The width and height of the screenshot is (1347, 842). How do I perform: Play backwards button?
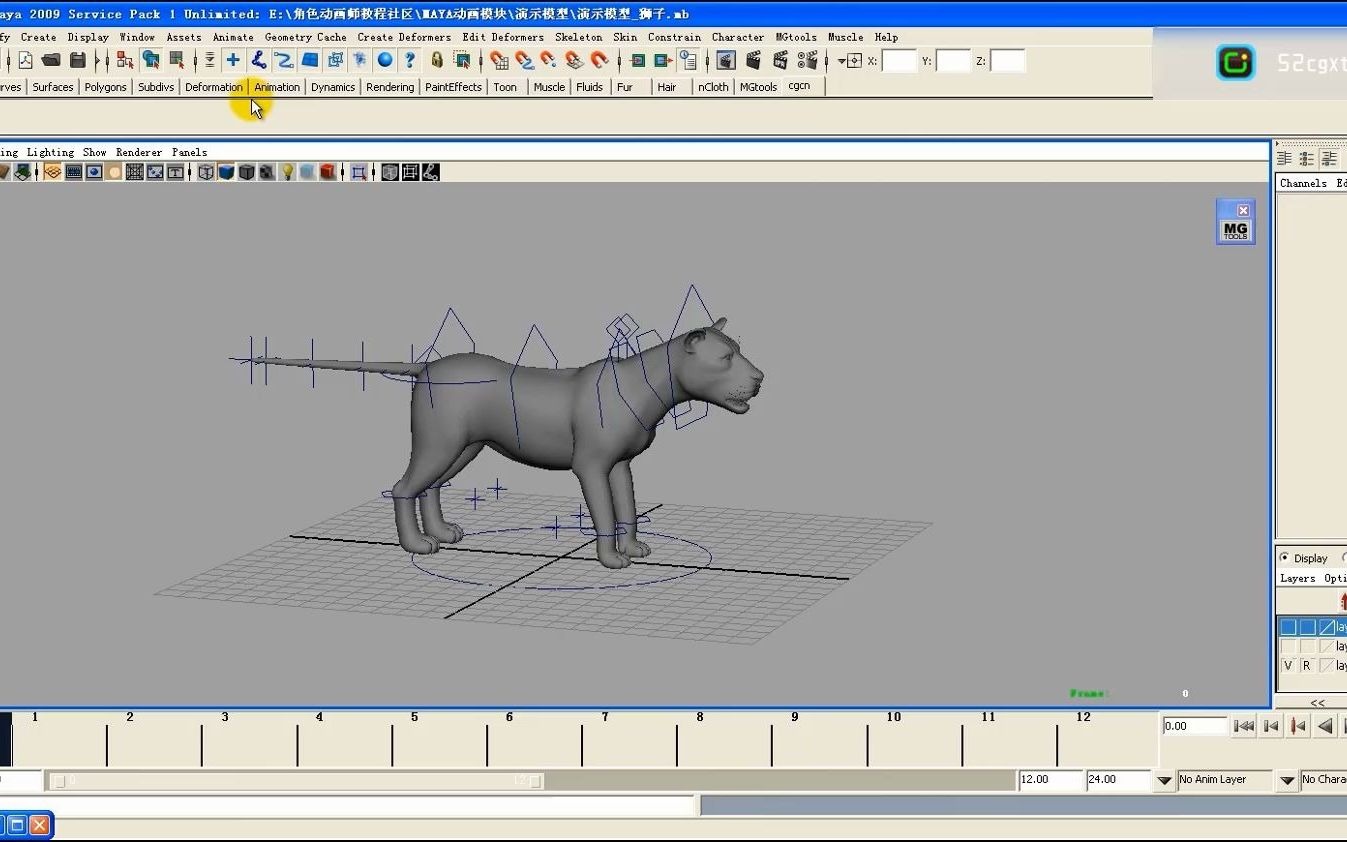1325,726
